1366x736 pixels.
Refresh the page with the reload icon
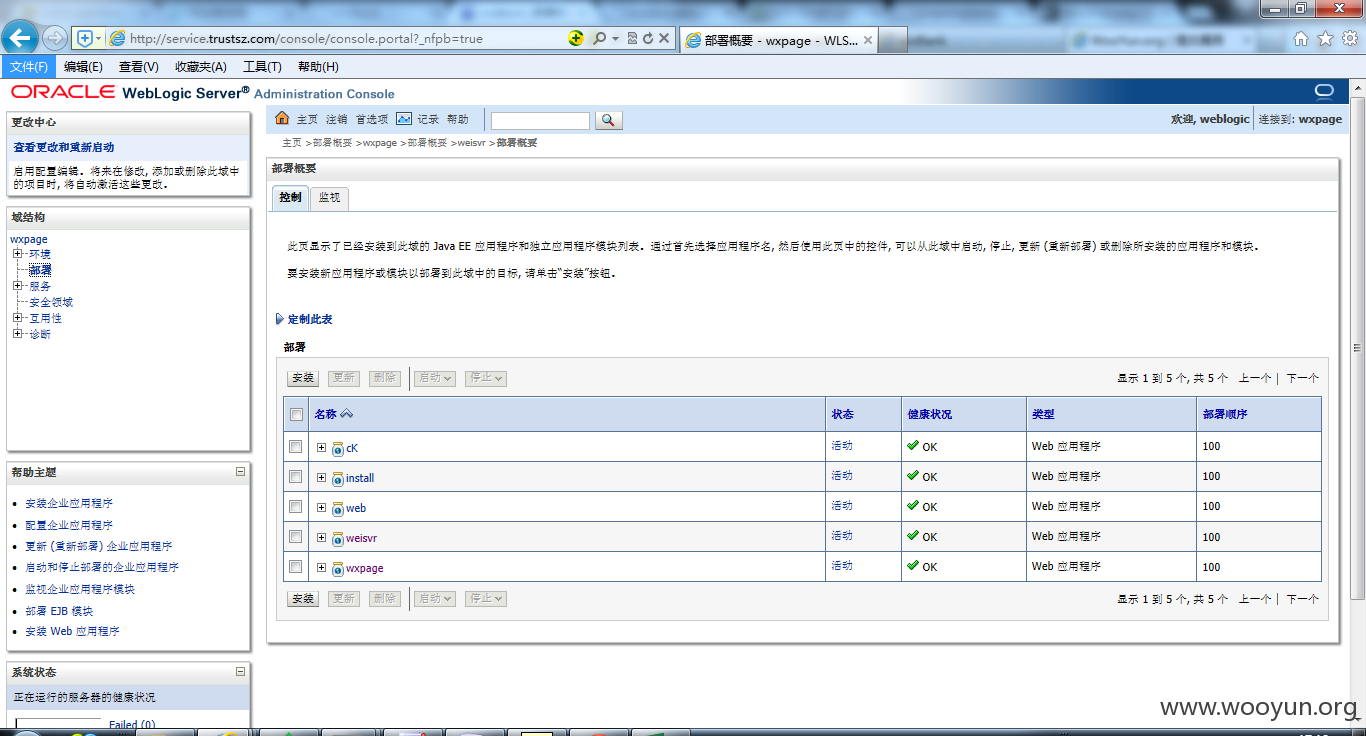(648, 38)
